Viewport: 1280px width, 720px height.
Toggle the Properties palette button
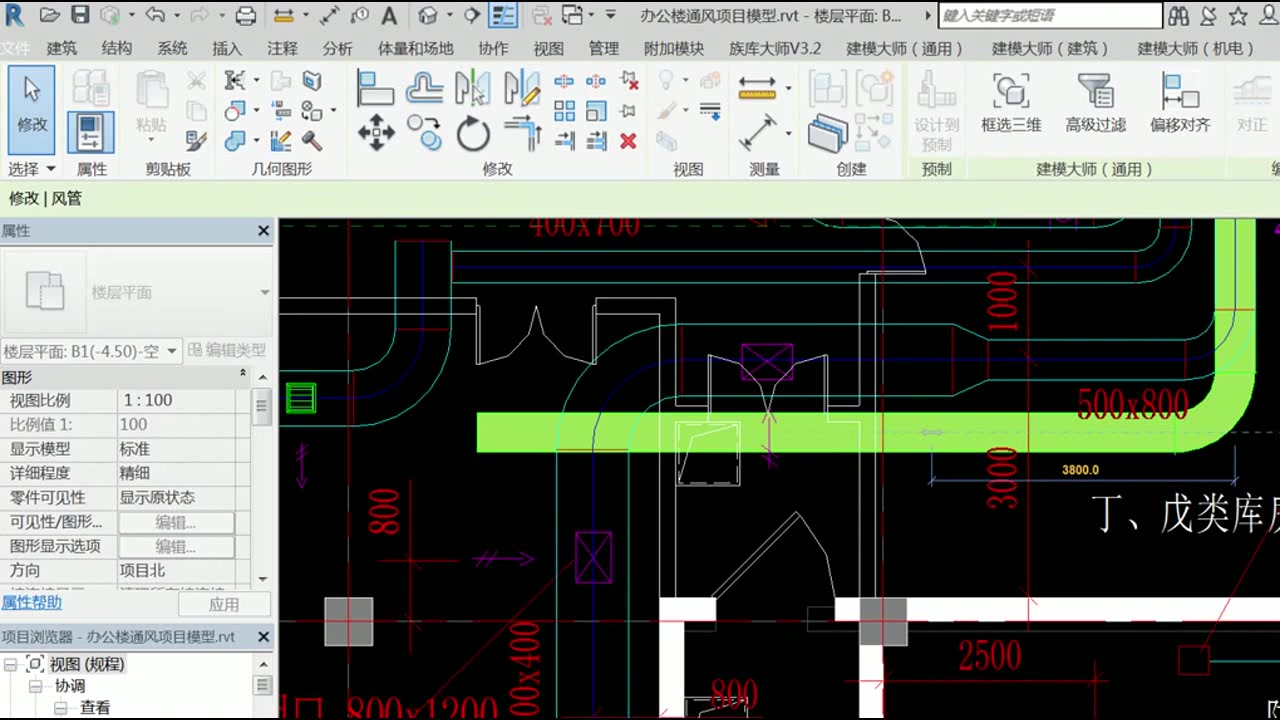tap(91, 133)
